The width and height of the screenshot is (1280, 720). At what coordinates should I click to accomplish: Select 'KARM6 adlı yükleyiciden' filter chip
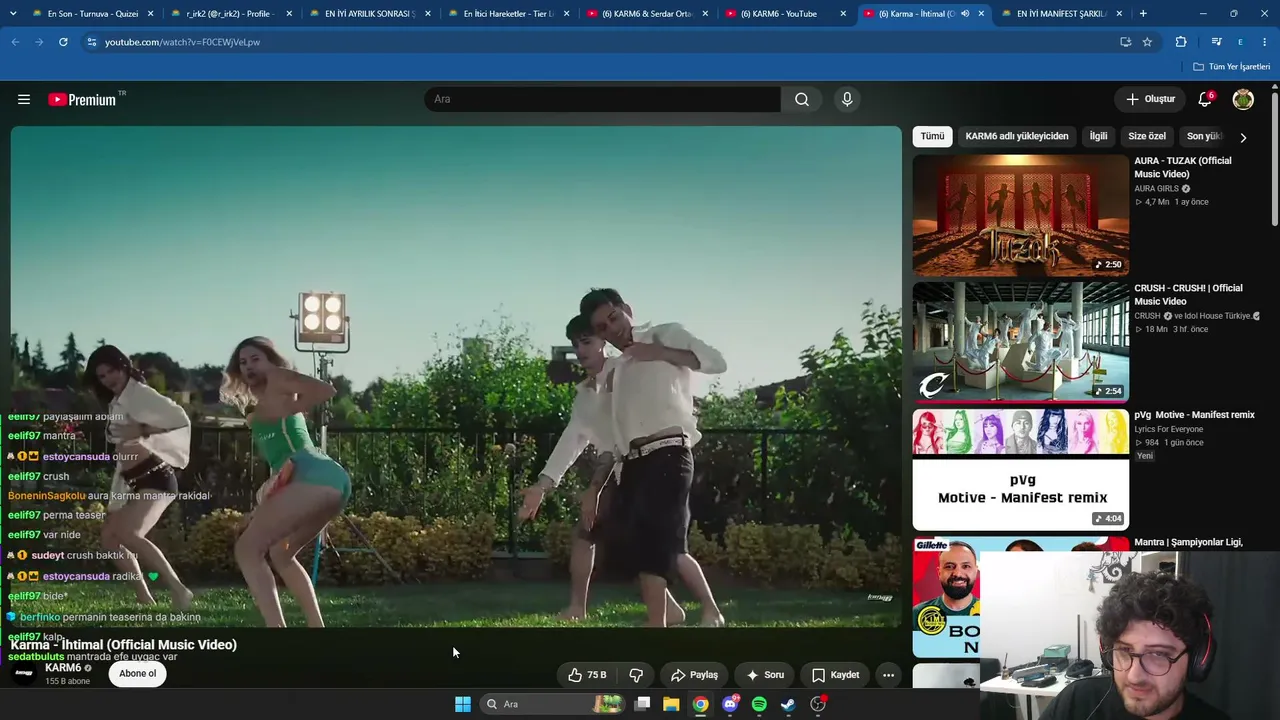[1017, 136]
